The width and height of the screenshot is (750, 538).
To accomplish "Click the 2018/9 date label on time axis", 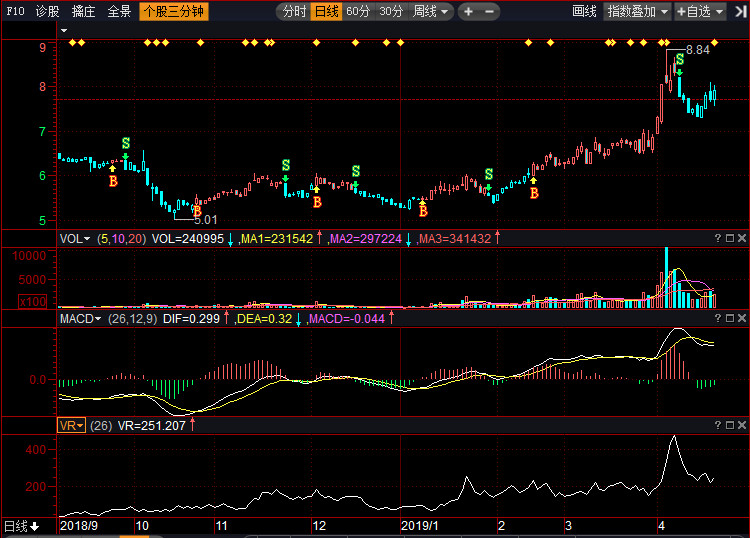I will pyautogui.click(x=79, y=526).
